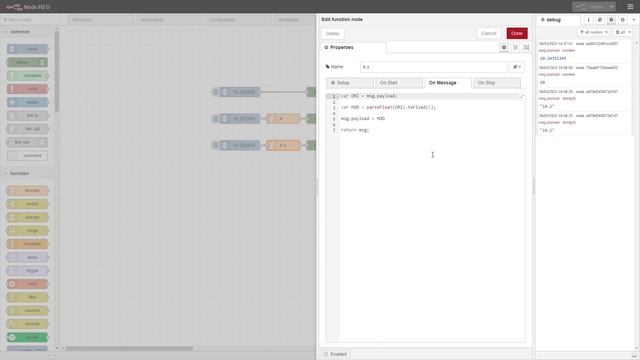
Task: Focus the filter nodes search field
Action: pyautogui.click(x=31, y=20)
